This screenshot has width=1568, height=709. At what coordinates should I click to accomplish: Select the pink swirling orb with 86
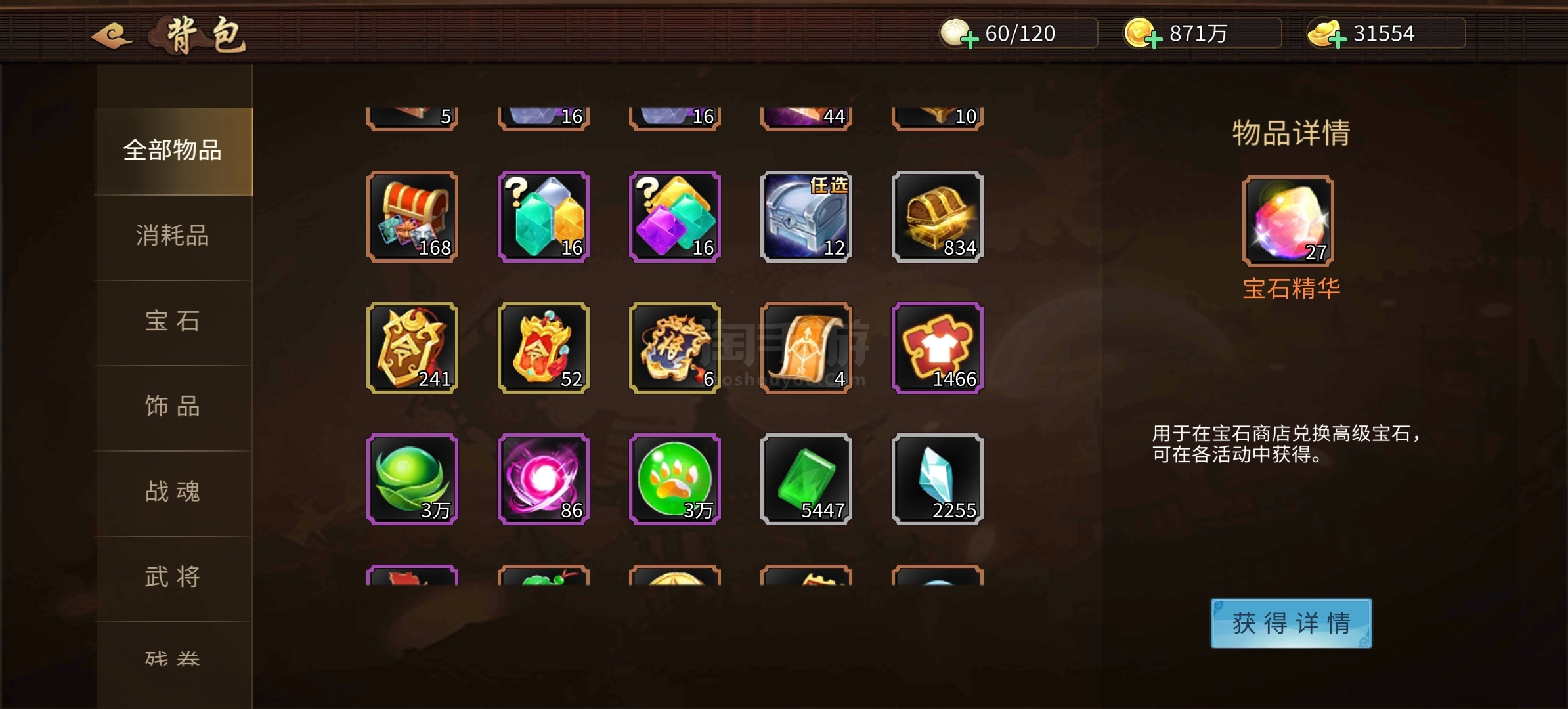[x=544, y=479]
